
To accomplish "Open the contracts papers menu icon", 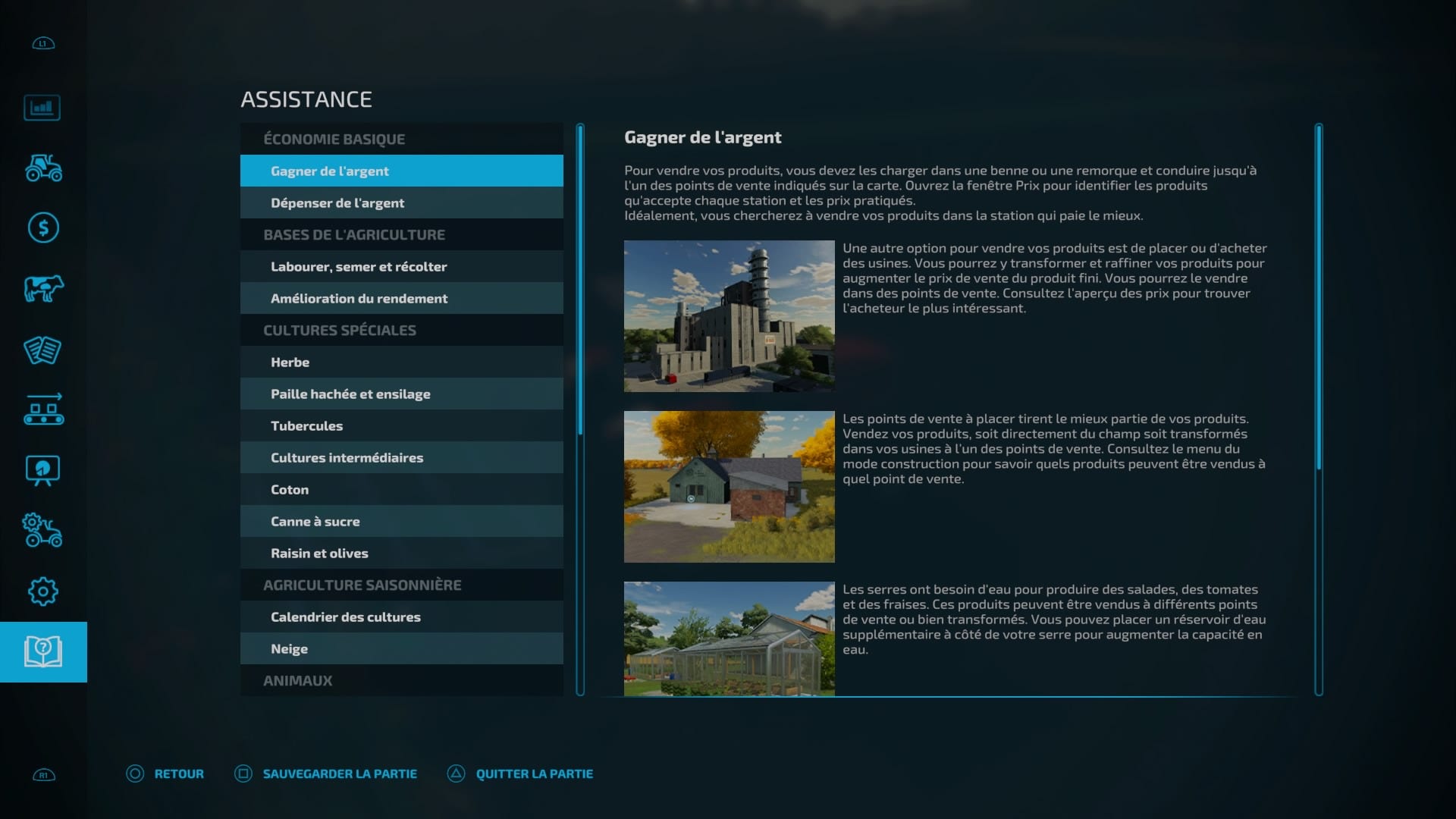I will tap(42, 350).
